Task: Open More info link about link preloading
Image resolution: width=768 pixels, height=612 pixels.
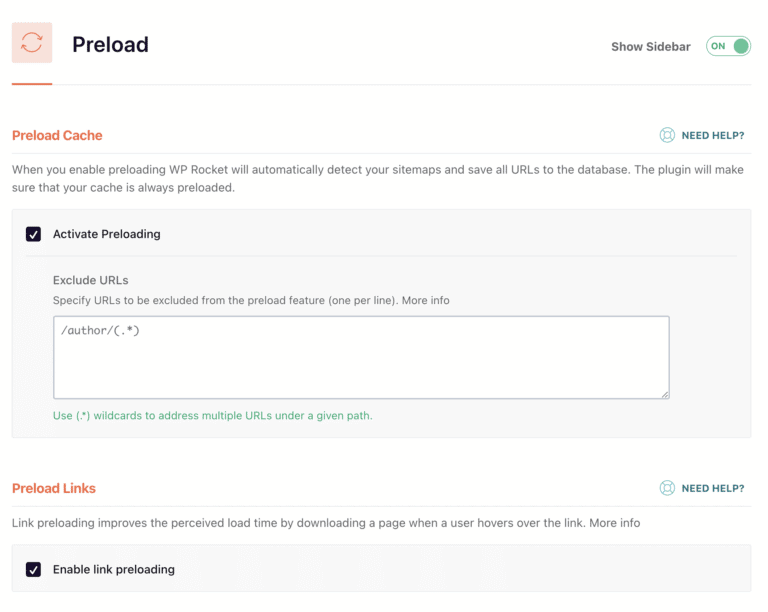Action: [615, 523]
